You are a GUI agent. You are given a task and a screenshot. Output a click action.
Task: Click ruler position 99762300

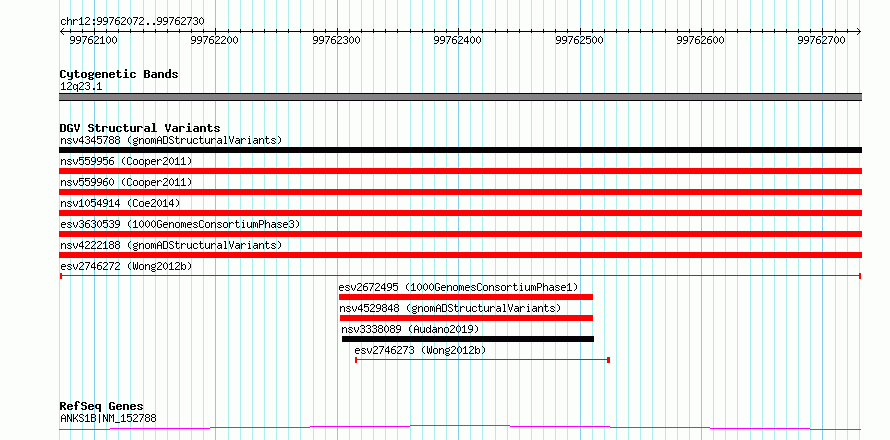(x=337, y=40)
